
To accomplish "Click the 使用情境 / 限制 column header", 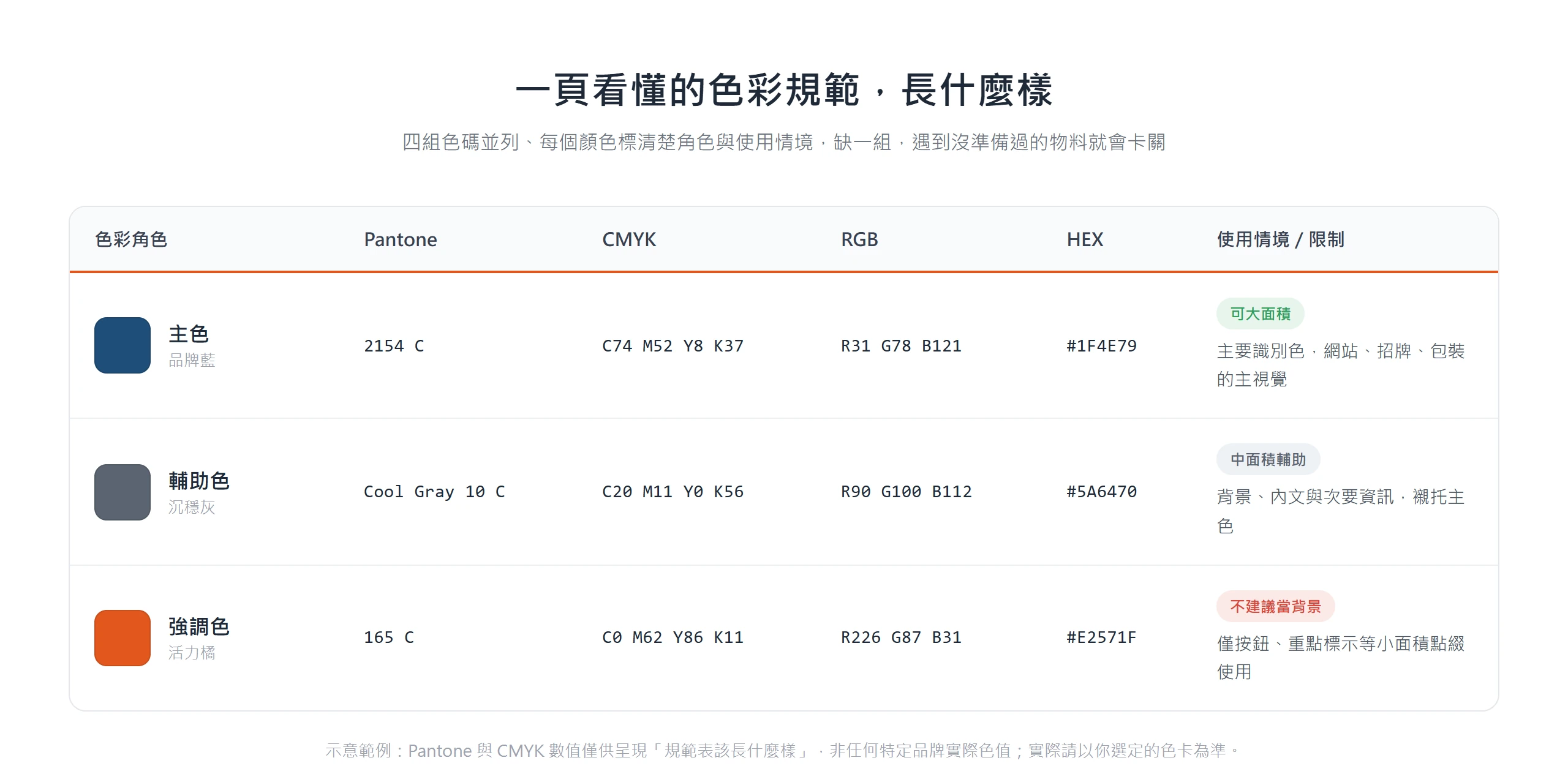I will [x=1280, y=239].
